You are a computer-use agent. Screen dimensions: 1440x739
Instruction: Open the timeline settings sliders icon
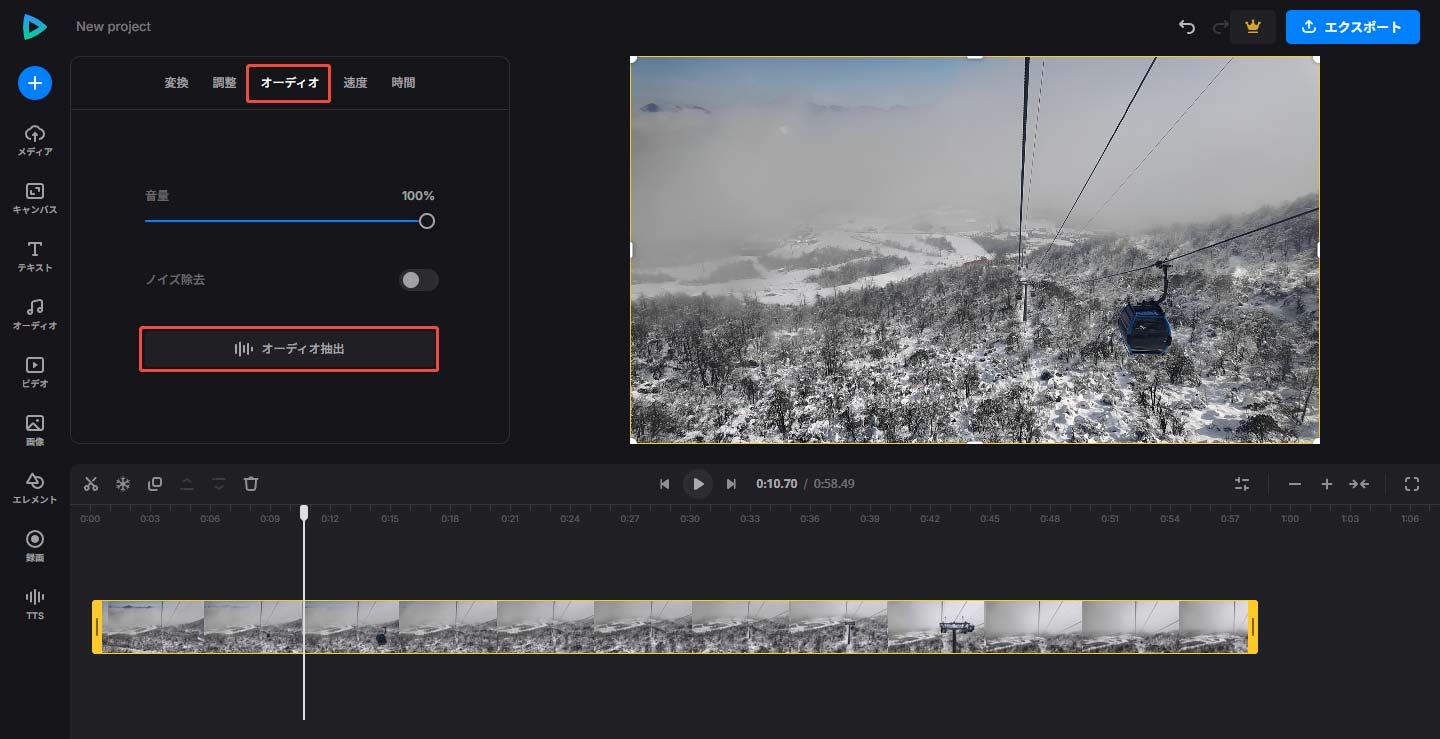tap(1242, 484)
